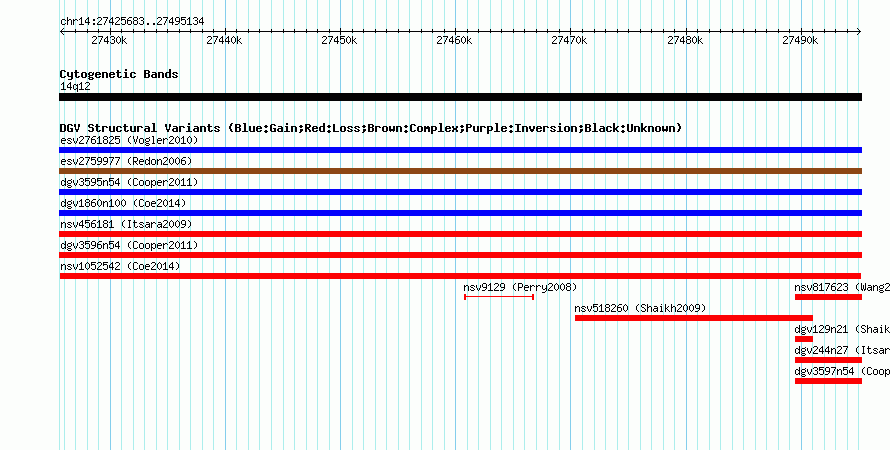Click the nsv817623 label text

[x=821, y=287]
